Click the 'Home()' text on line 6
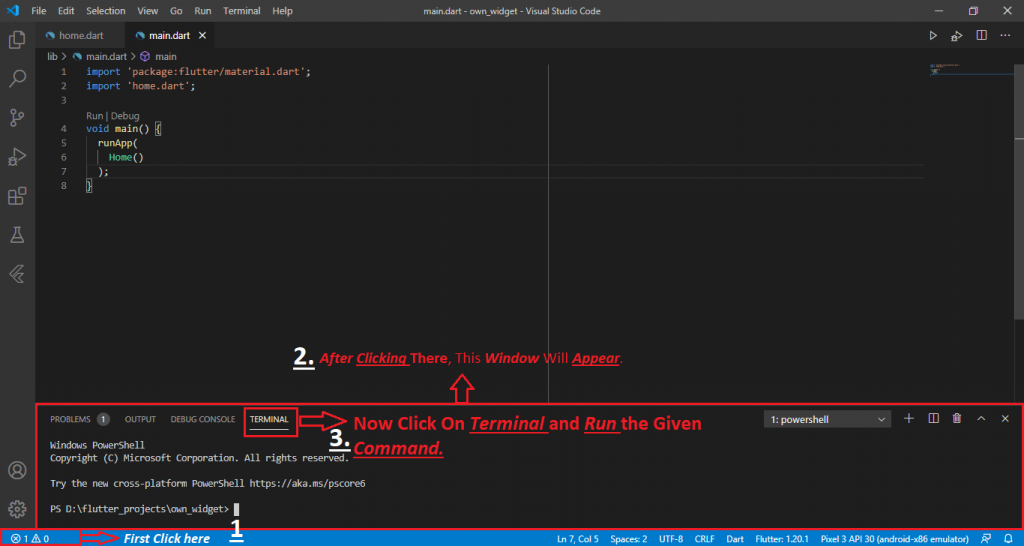 (x=126, y=157)
